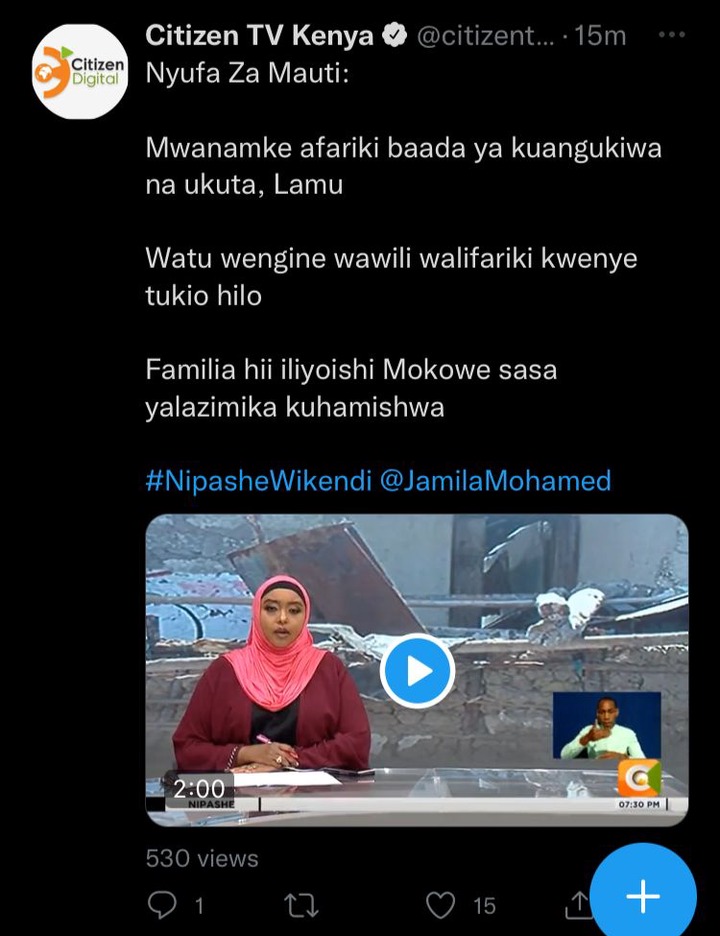This screenshot has height=936, width=720.
Task: Like the tweet with the heart icon
Action: 441,905
